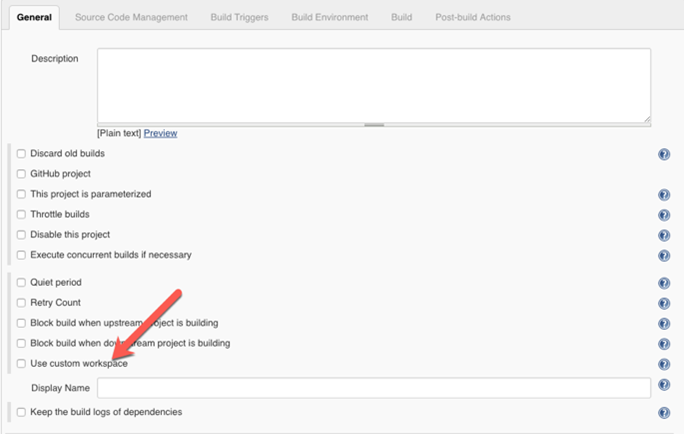
Task: Open help for Discard old builds
Action: pyautogui.click(x=664, y=154)
